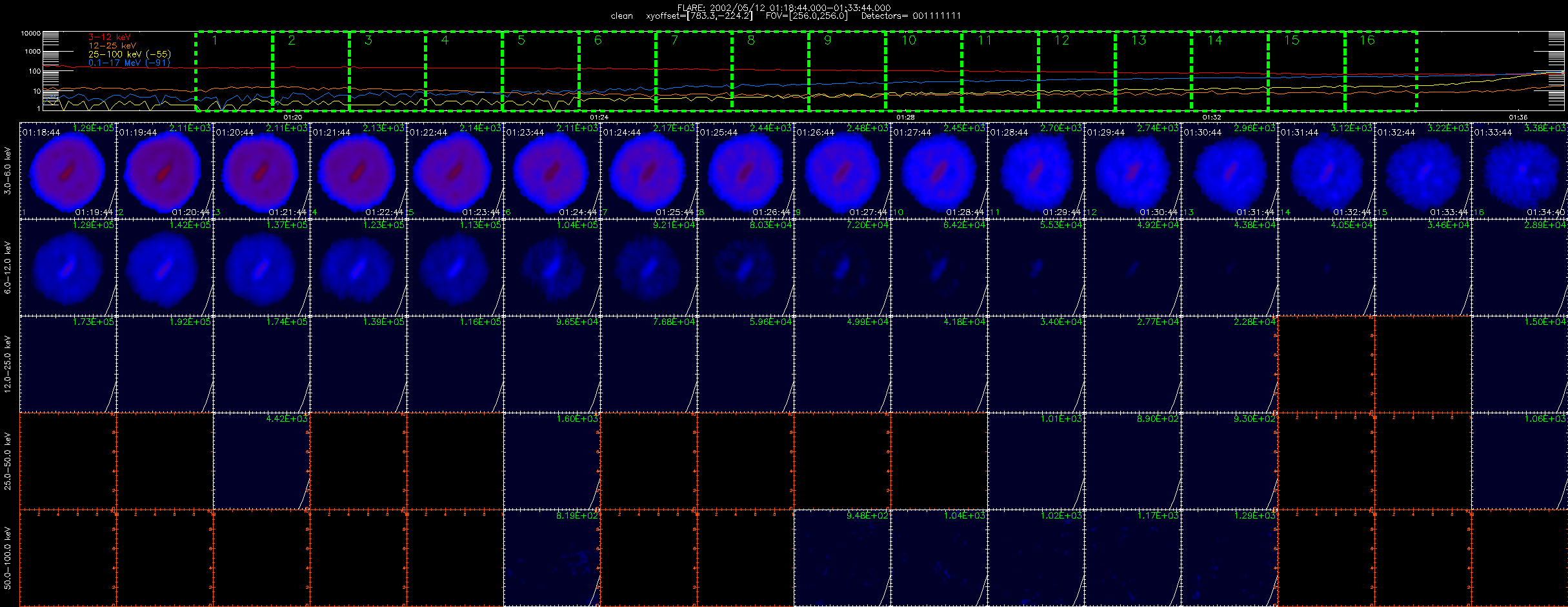Open the 12.0-25.0 keV panel labeled 1.50E+04
Viewport: 1568px width, 607px height.
click(1520, 364)
